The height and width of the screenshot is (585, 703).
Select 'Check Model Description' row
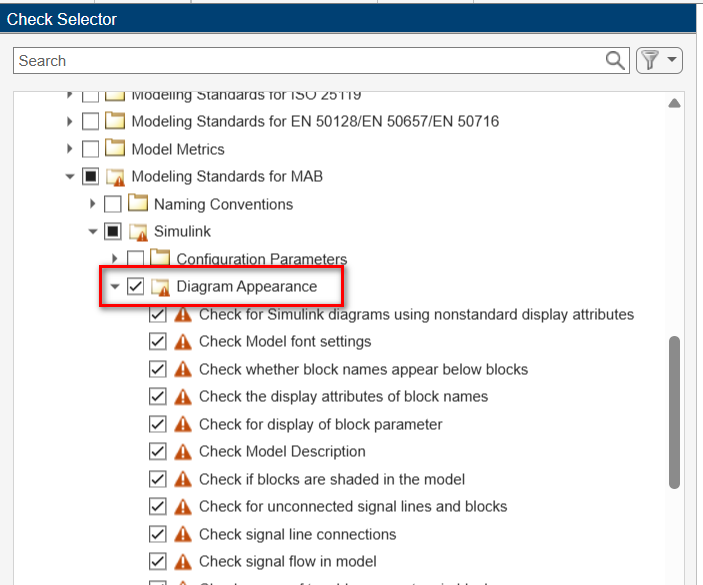pos(282,451)
